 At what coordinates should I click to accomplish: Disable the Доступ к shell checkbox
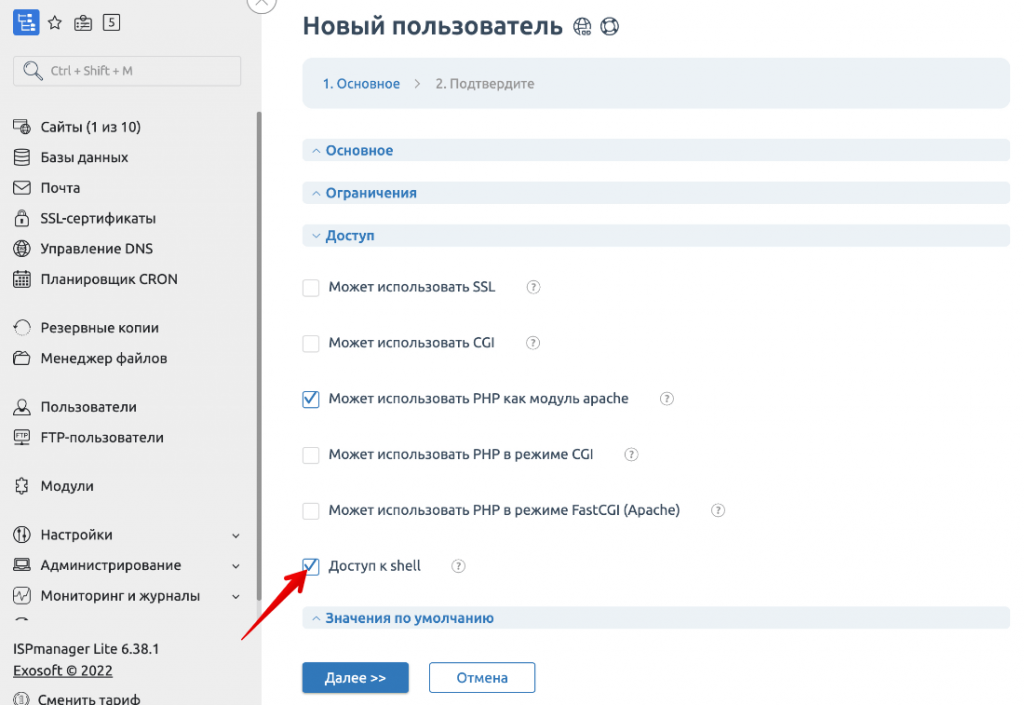(310, 566)
